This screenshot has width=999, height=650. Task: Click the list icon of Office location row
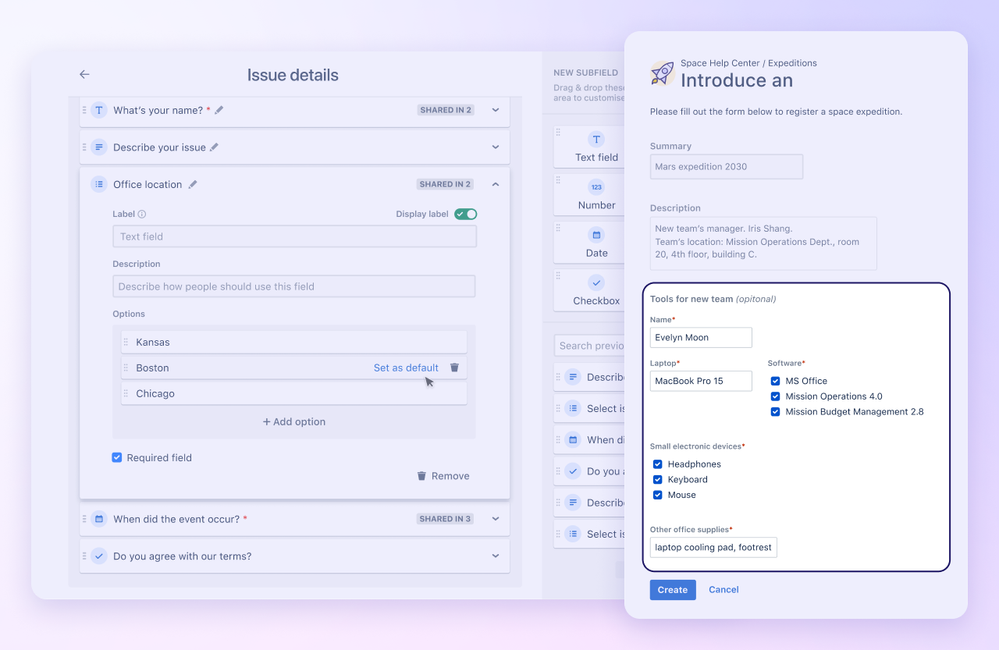[x=99, y=184]
